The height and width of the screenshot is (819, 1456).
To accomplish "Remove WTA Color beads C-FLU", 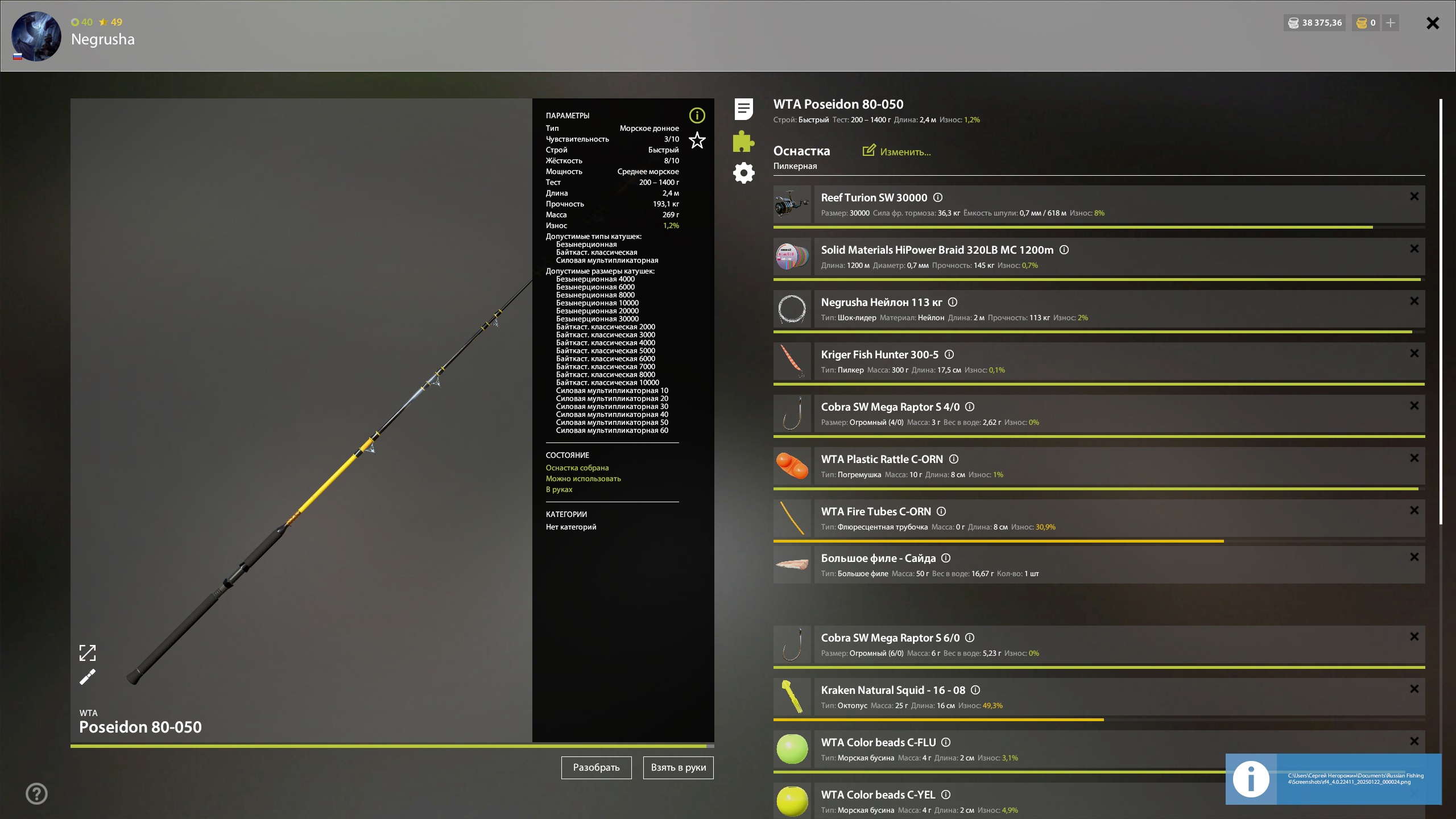I will (1414, 741).
